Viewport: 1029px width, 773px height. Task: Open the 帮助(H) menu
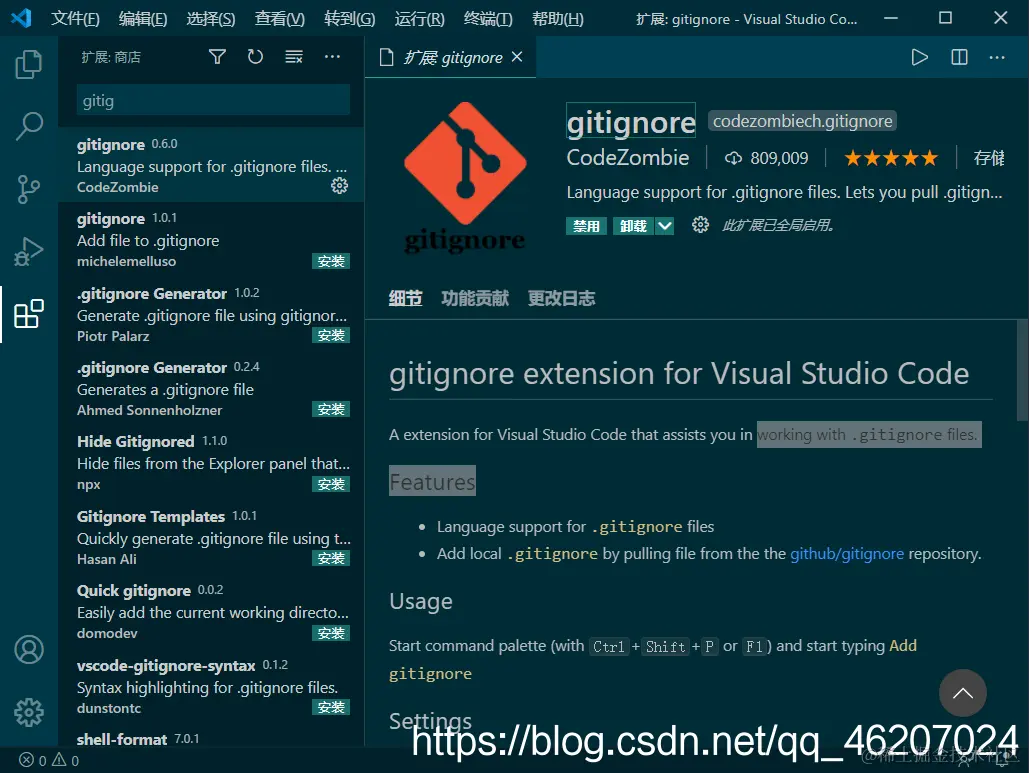557,18
